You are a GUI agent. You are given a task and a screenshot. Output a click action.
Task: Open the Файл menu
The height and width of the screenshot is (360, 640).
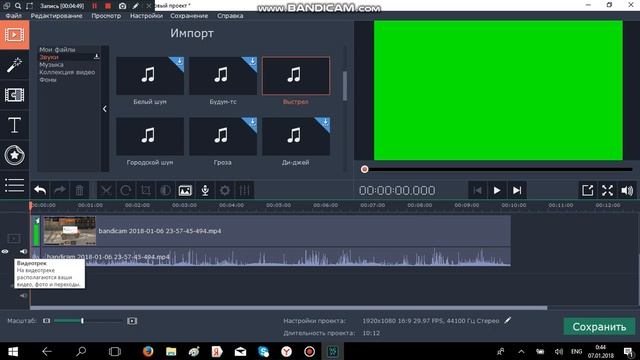pos(13,16)
